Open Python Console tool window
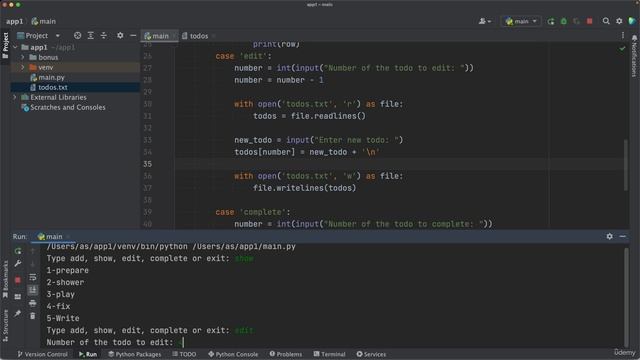 pos(233,354)
